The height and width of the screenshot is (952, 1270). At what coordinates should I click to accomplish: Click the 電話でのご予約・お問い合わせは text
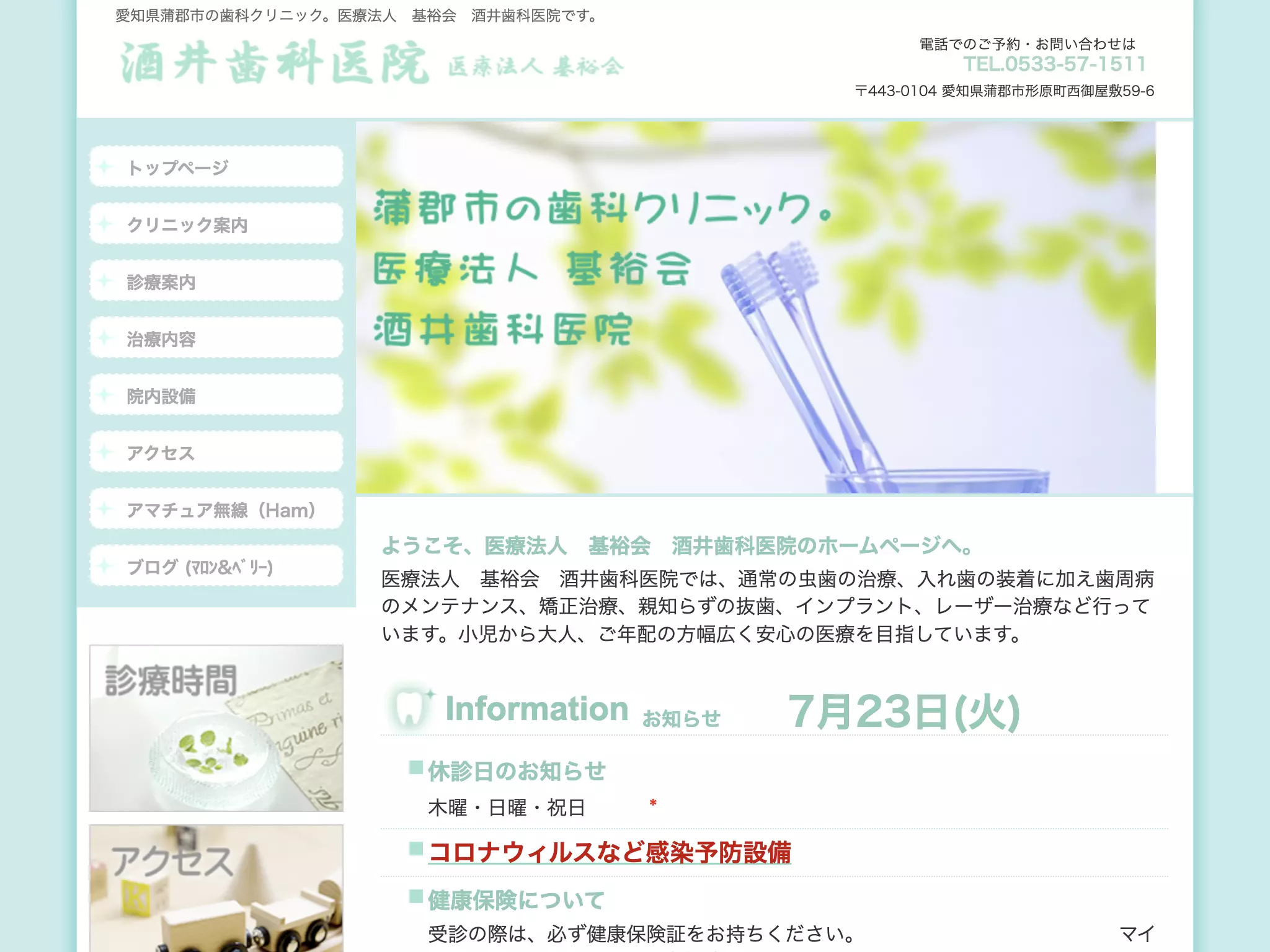point(1027,44)
